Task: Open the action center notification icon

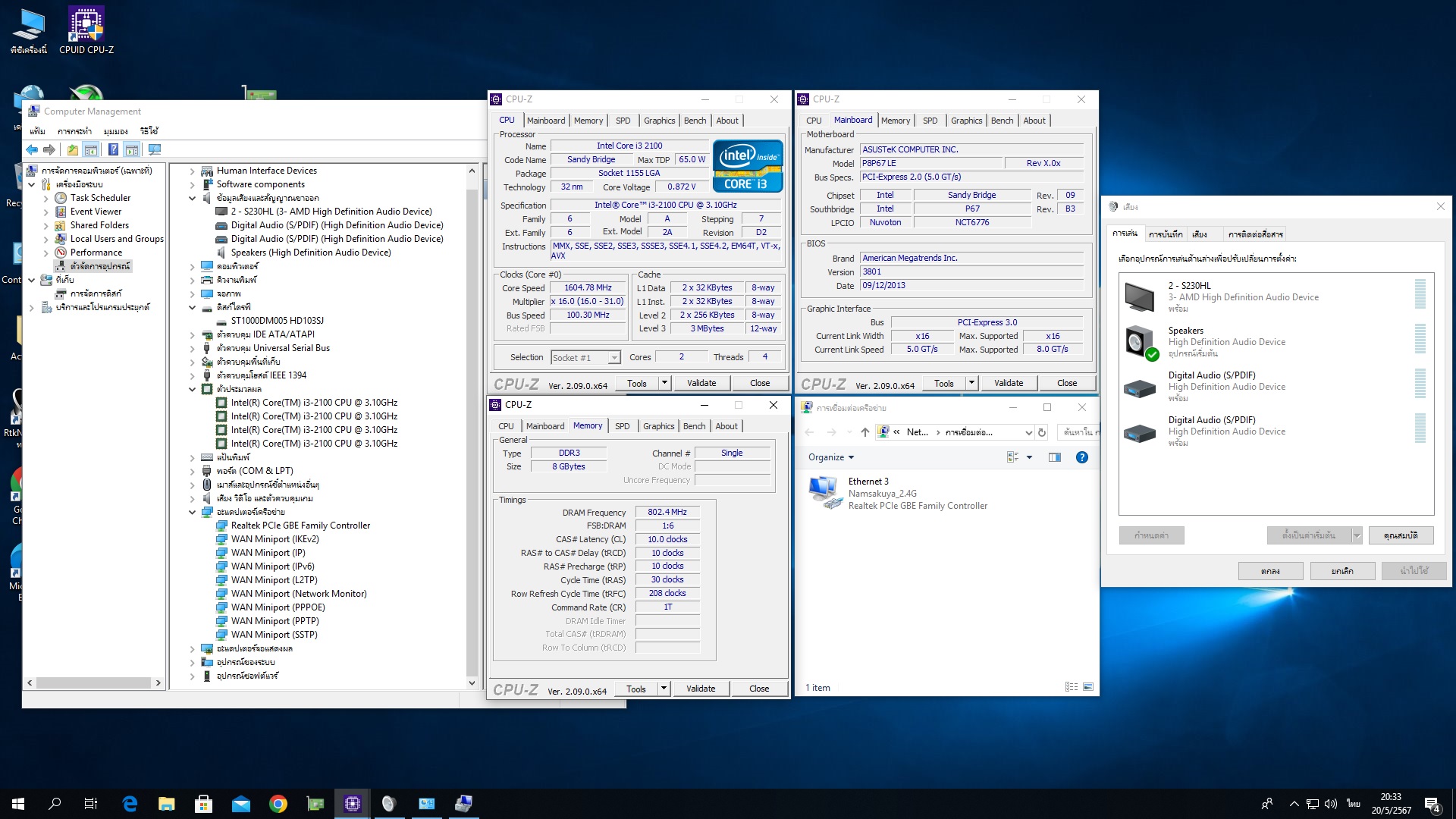Action: [1432, 804]
